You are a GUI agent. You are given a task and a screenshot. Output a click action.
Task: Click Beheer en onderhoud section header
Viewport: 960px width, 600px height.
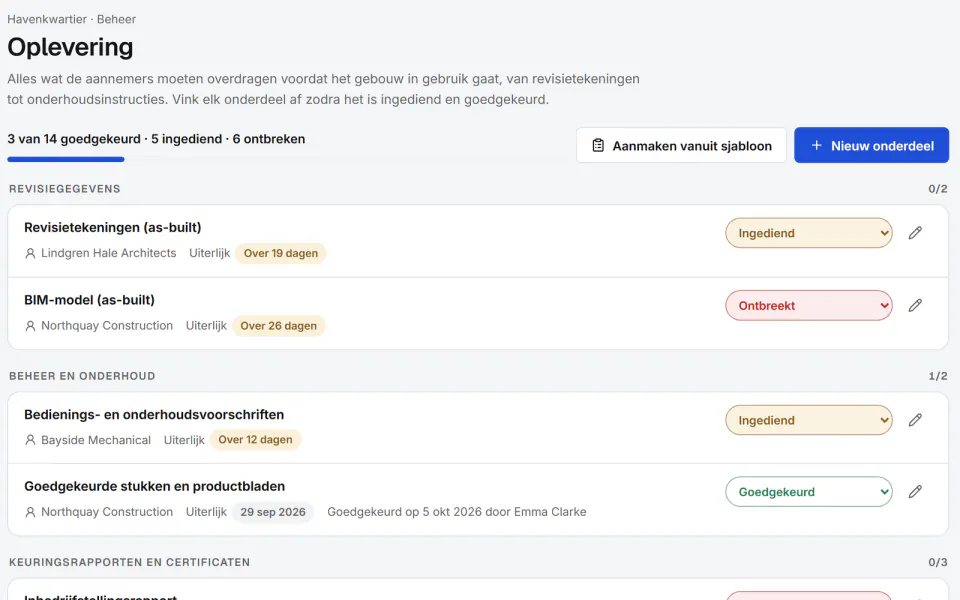[x=82, y=376]
